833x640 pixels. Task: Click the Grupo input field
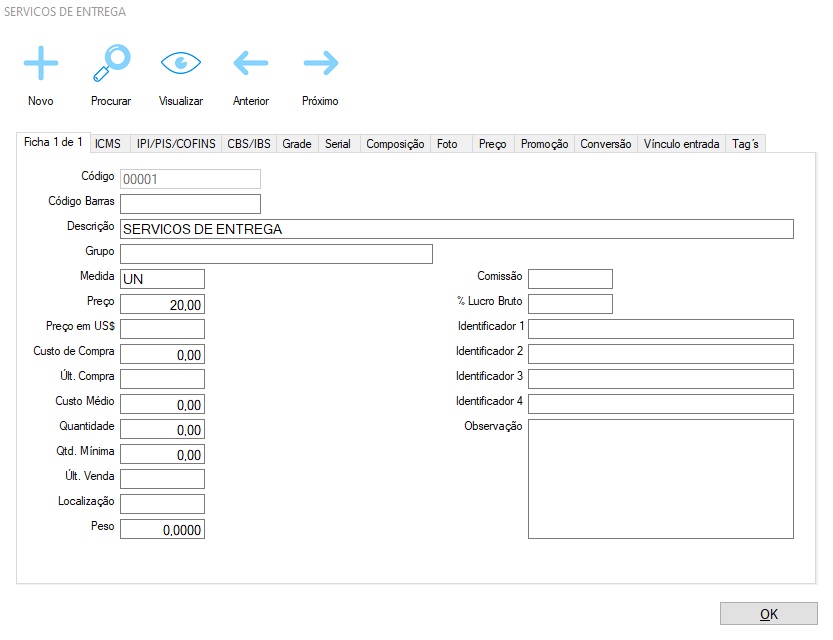[276, 254]
